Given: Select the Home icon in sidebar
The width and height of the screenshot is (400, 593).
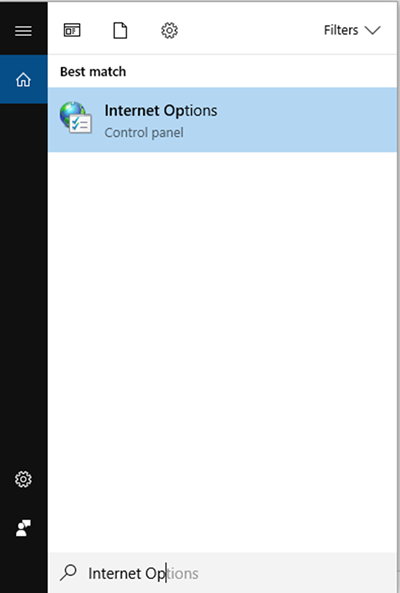Looking at the screenshot, I should (23, 79).
